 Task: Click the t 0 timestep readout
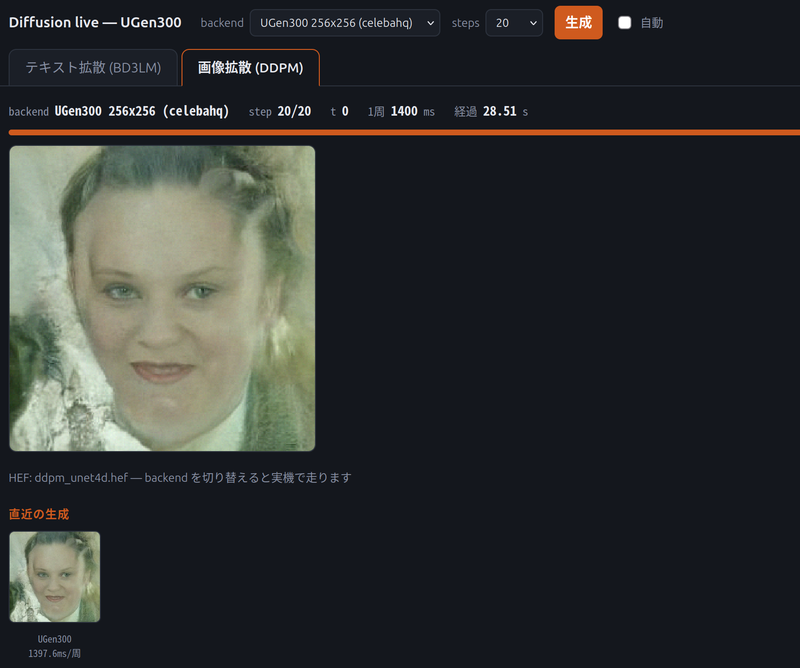[339, 111]
